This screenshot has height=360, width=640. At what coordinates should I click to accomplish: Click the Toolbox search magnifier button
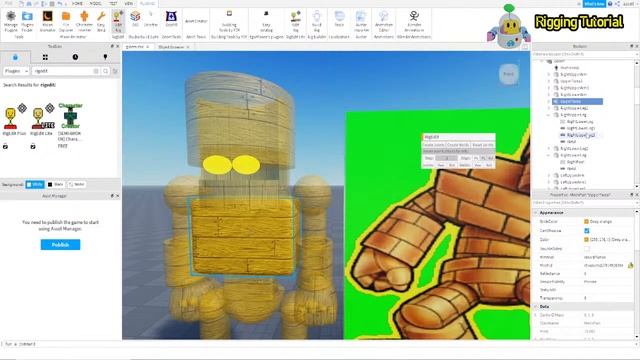(x=105, y=71)
